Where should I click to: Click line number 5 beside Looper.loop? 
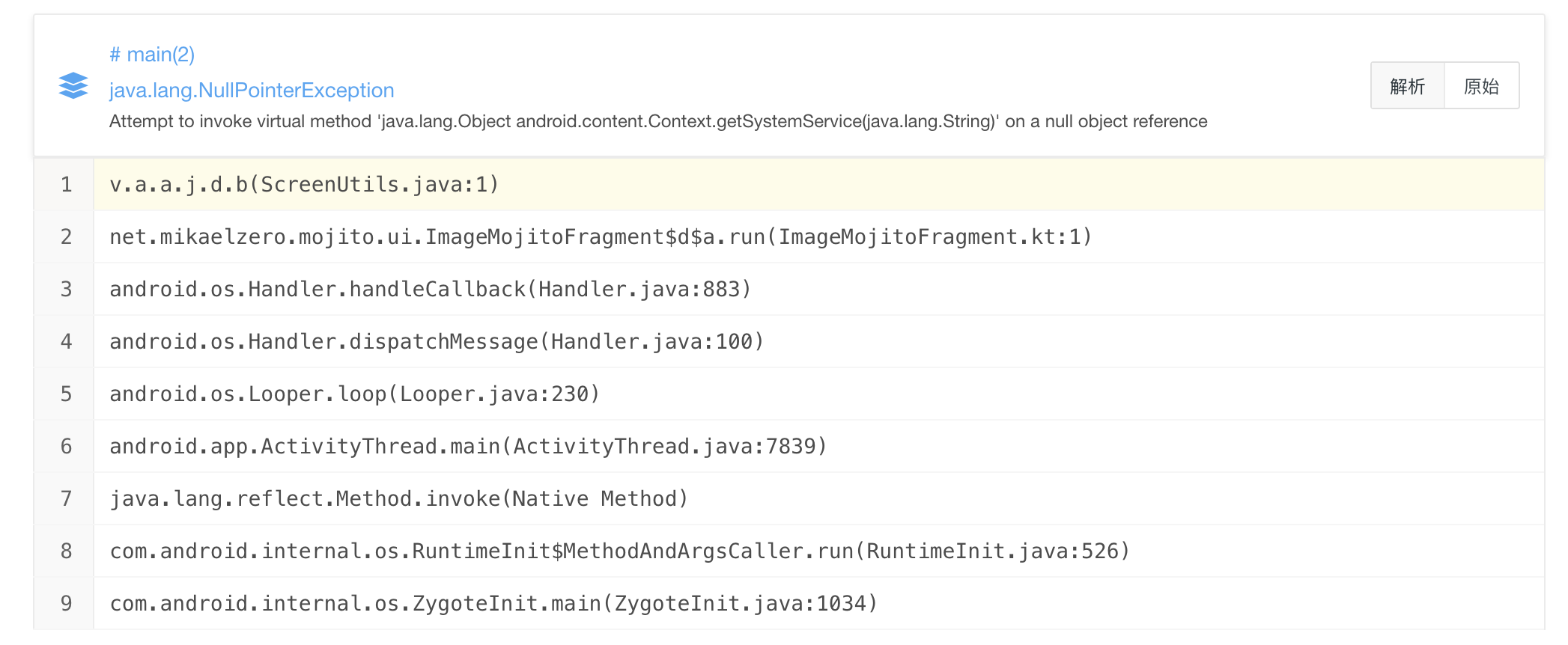click(66, 393)
